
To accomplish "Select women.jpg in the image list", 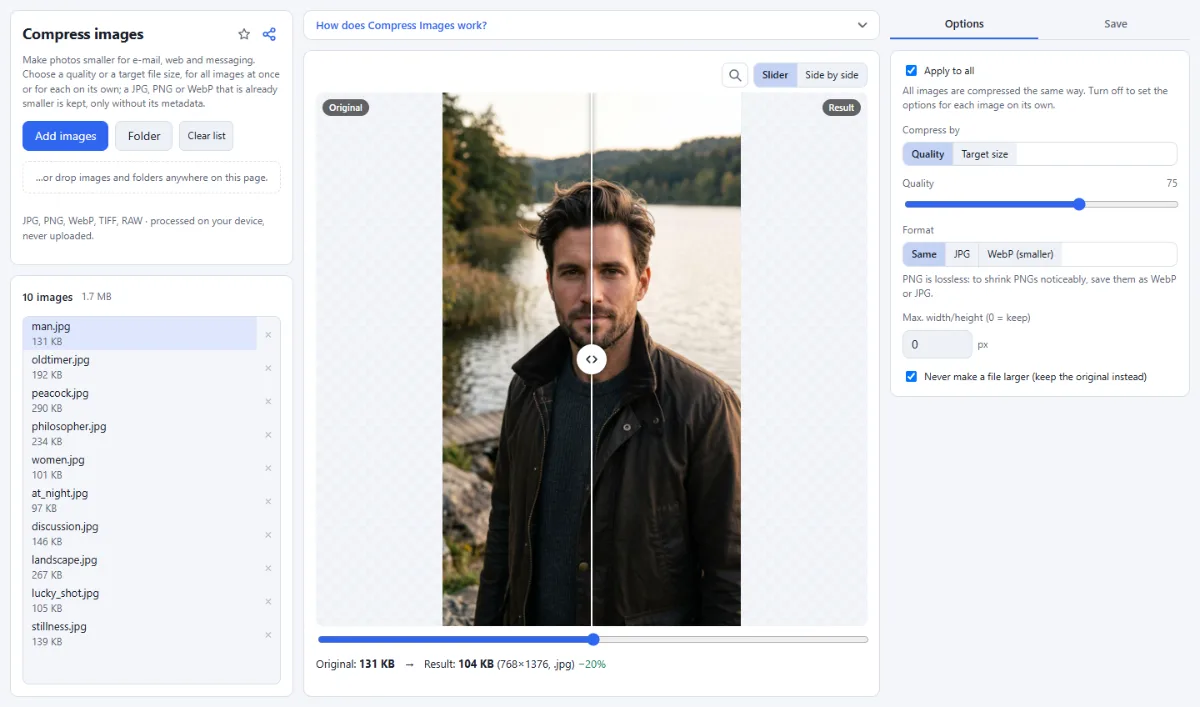I will point(140,467).
